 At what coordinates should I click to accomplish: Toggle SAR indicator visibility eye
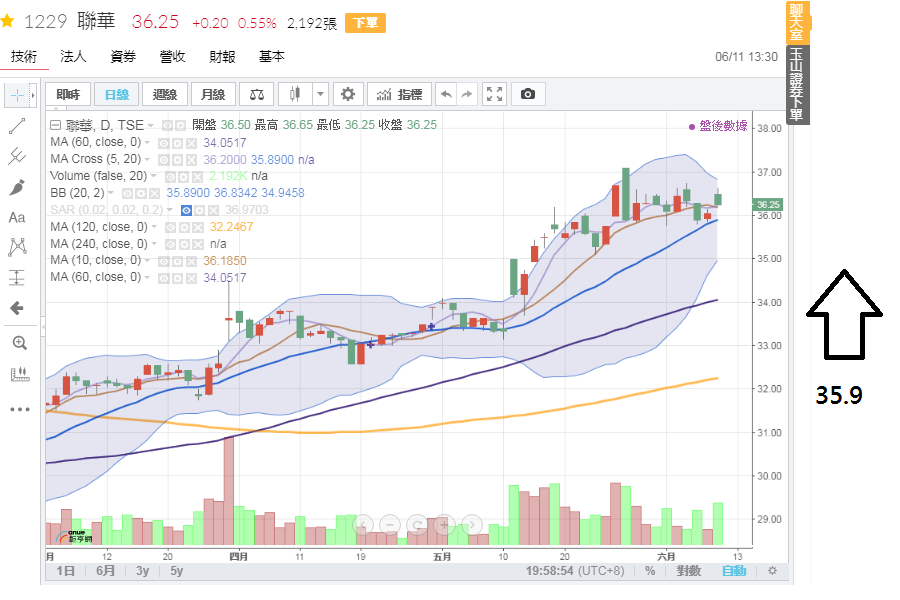(x=186, y=210)
